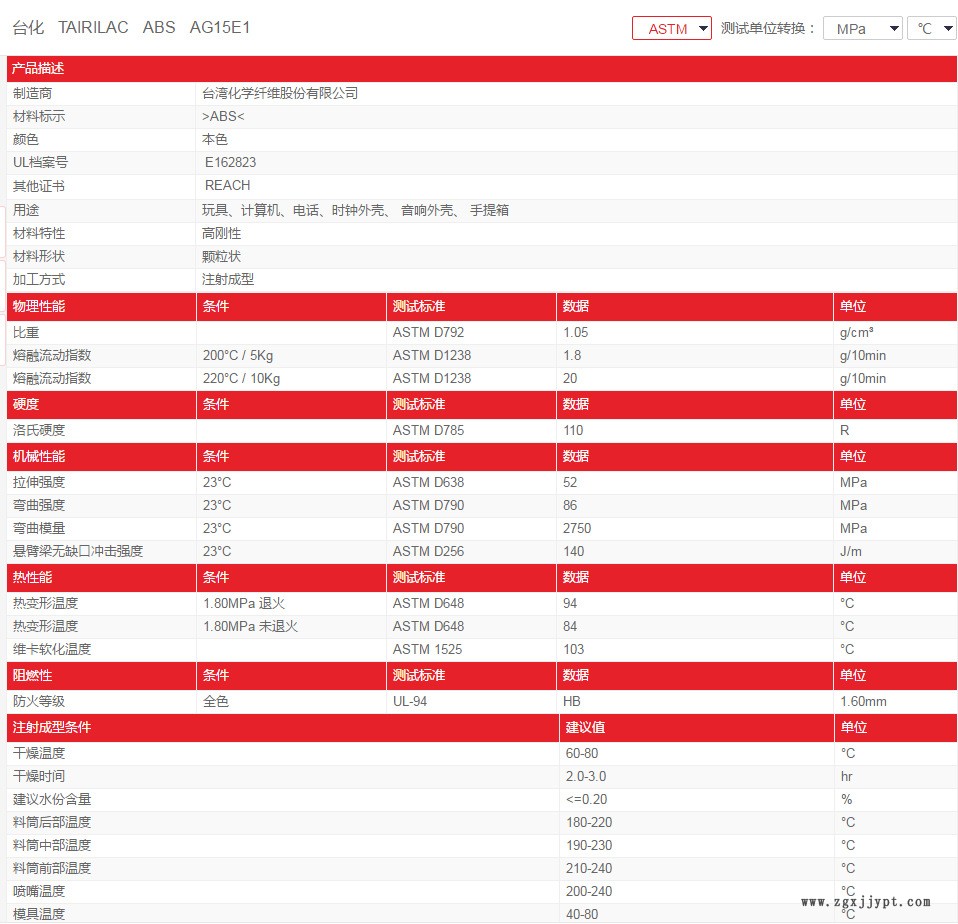Screen dimensions: 958x924
Task: Click the TAIRILAC ABS AG15E1 product title
Action: pyautogui.click(x=131, y=28)
